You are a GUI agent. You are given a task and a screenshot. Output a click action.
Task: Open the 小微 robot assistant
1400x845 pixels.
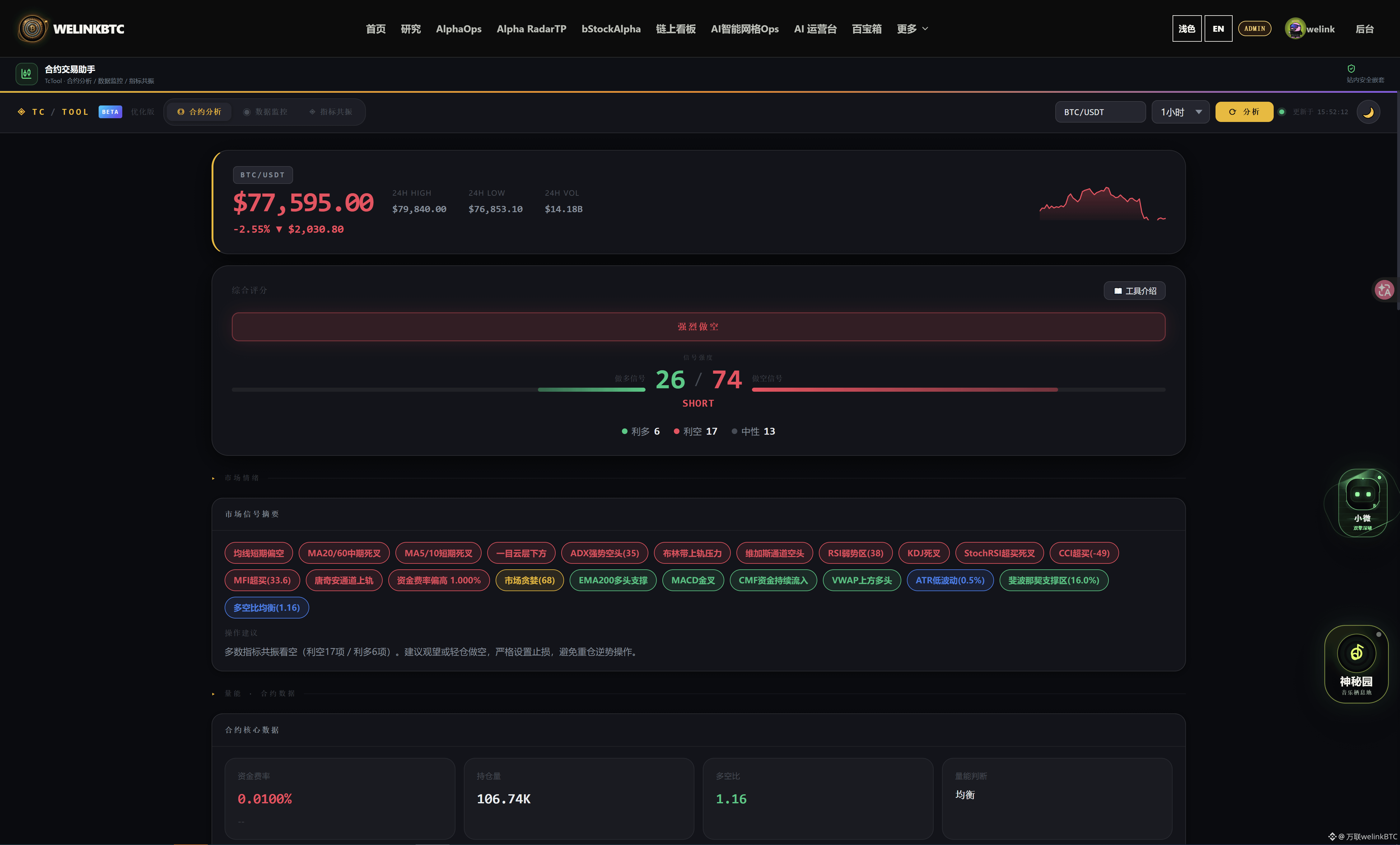(1362, 503)
